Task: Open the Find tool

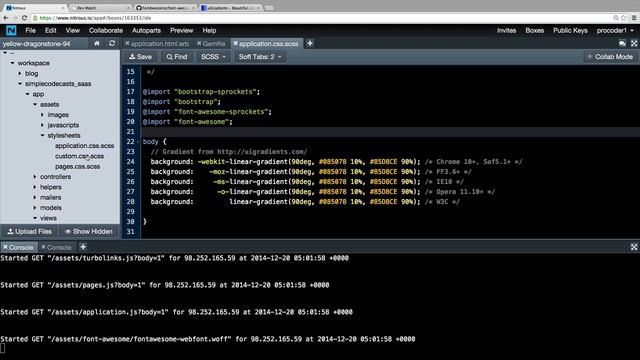Action: [x=177, y=57]
